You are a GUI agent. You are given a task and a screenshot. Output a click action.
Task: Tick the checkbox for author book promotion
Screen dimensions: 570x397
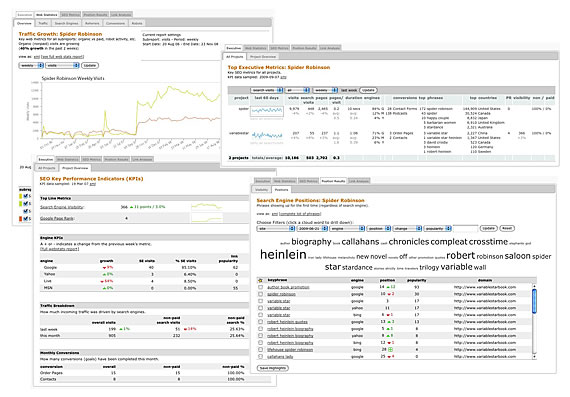click(260, 287)
